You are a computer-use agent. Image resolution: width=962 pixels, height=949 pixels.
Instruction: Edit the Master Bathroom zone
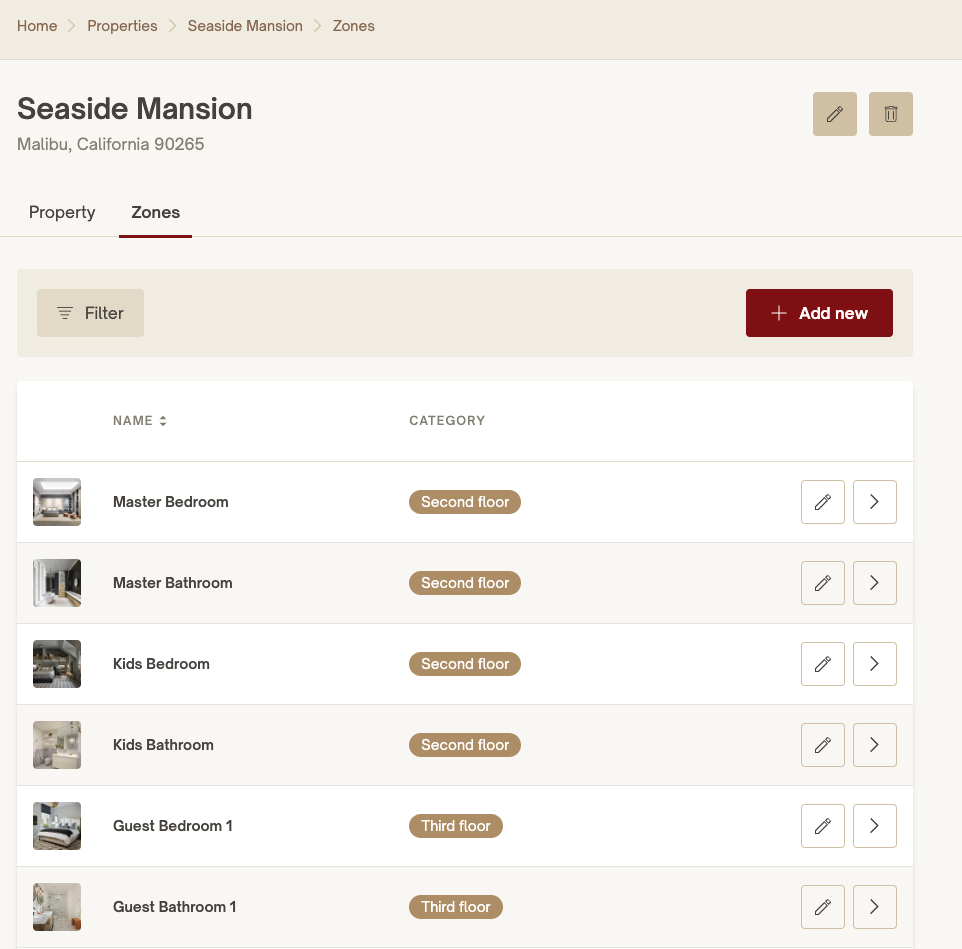click(822, 583)
